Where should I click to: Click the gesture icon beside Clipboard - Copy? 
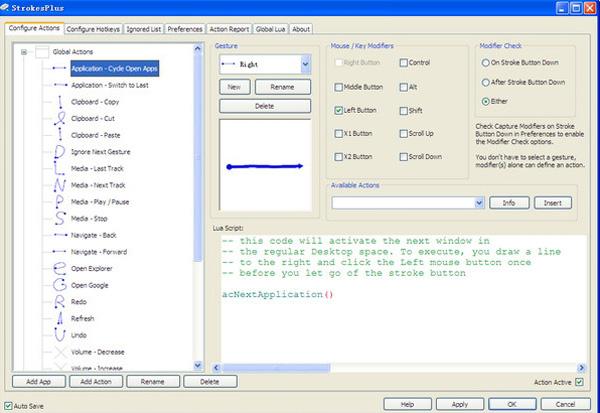60,102
